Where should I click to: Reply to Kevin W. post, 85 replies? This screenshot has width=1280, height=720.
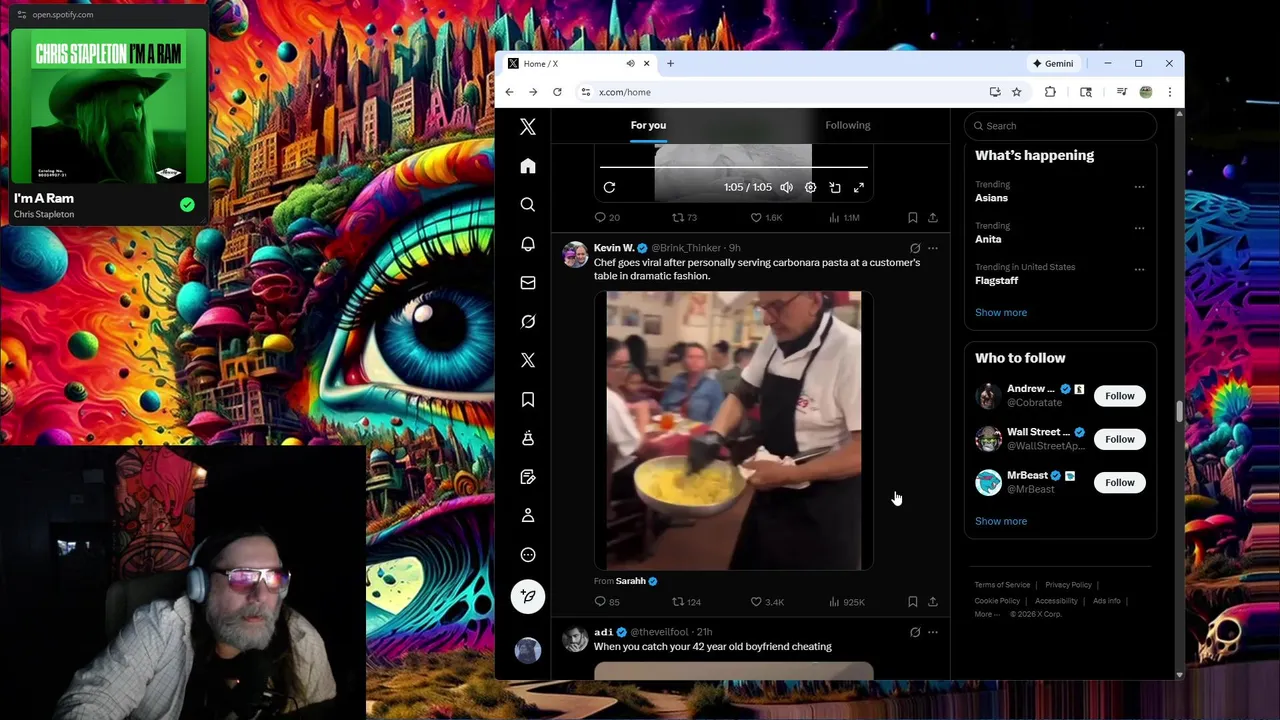coord(607,602)
